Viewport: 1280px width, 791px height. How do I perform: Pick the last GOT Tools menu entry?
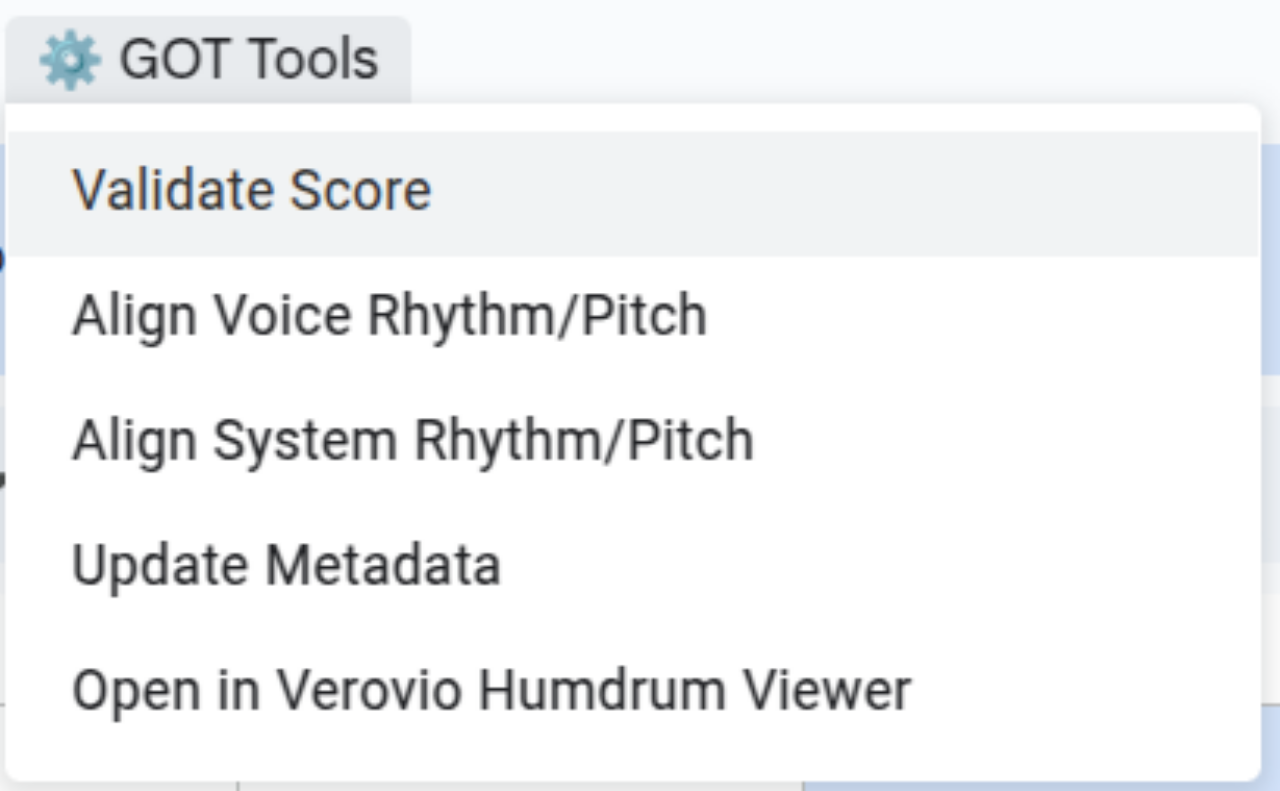[x=633, y=692]
